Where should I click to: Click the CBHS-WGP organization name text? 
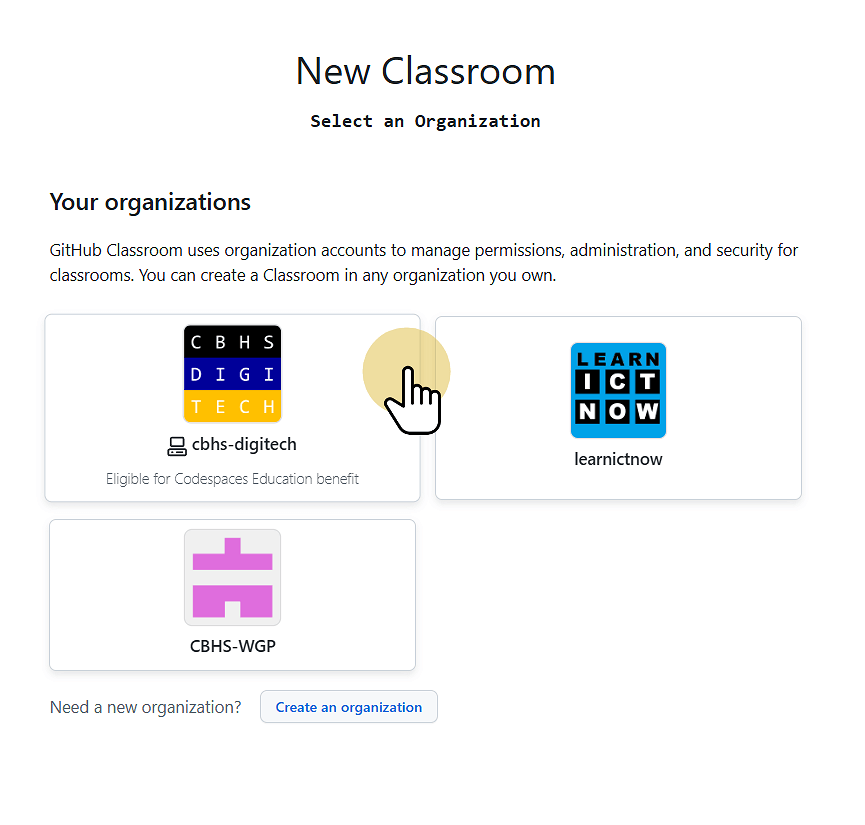(x=232, y=646)
